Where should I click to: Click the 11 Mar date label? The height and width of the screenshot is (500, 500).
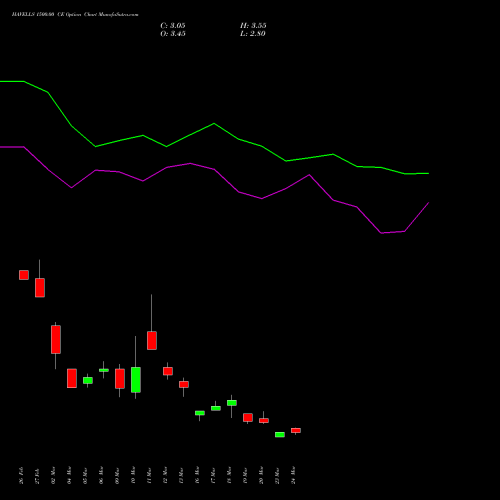150,475
